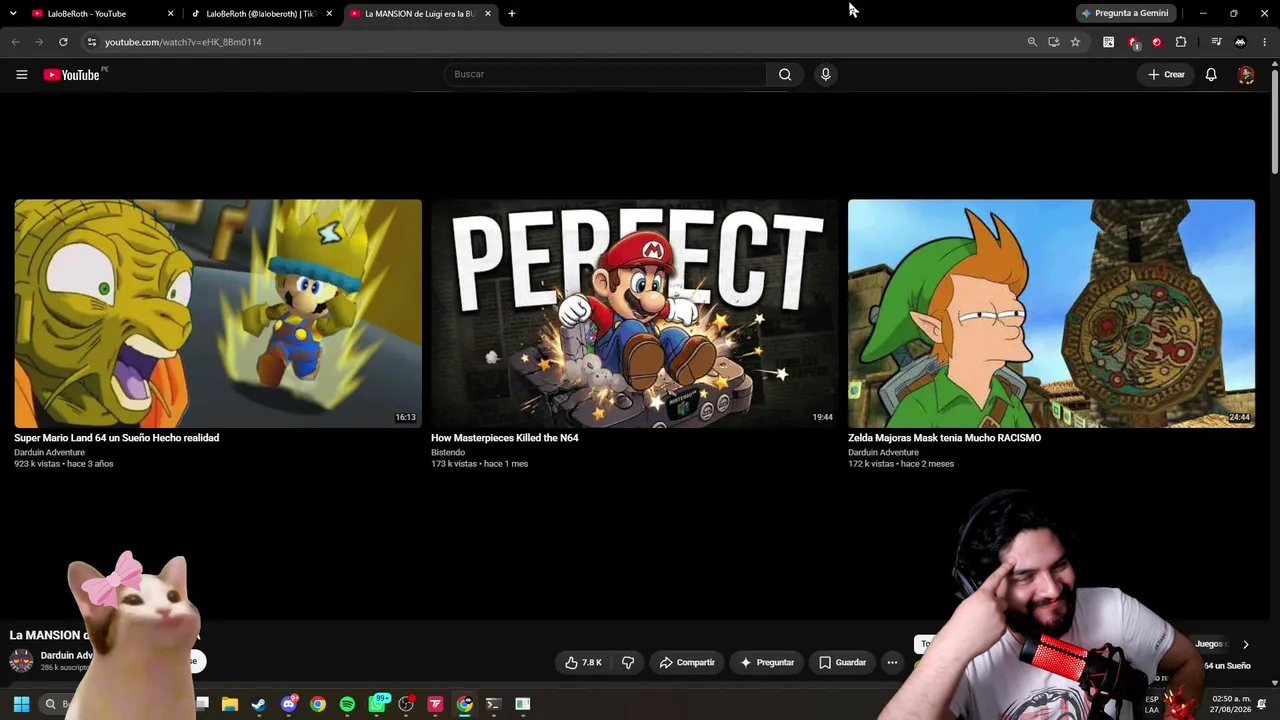
Task: Open Chrome zoom magnifier in address bar
Action: click(x=1032, y=42)
